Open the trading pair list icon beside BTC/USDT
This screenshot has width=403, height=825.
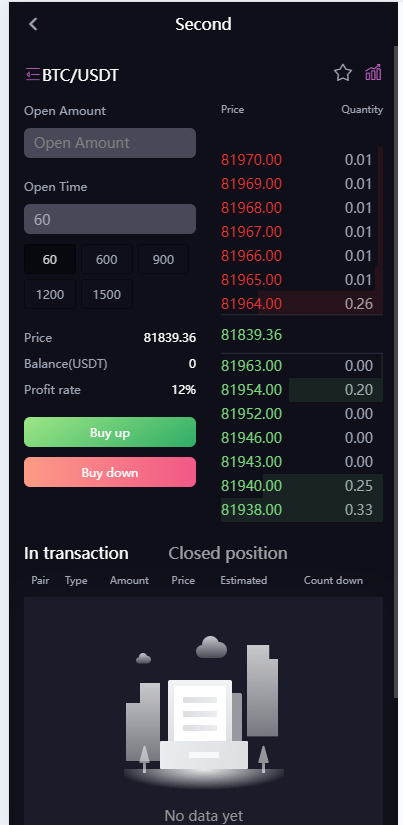point(33,74)
